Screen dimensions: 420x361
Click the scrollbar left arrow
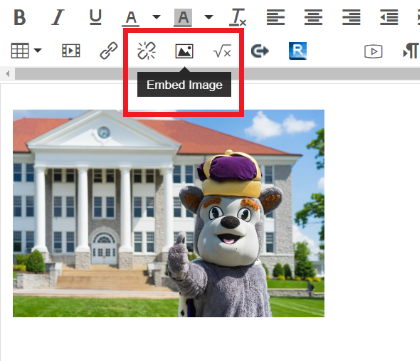(x=7, y=74)
